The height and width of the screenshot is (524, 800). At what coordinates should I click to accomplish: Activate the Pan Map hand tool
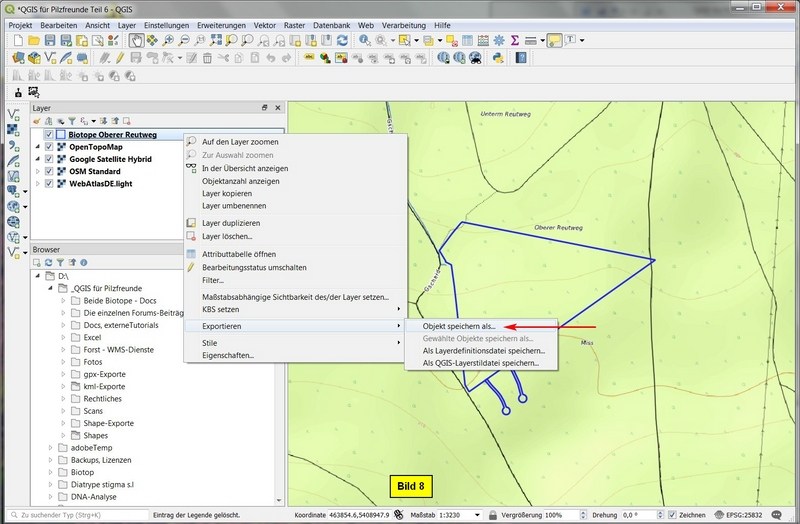click(x=136, y=40)
